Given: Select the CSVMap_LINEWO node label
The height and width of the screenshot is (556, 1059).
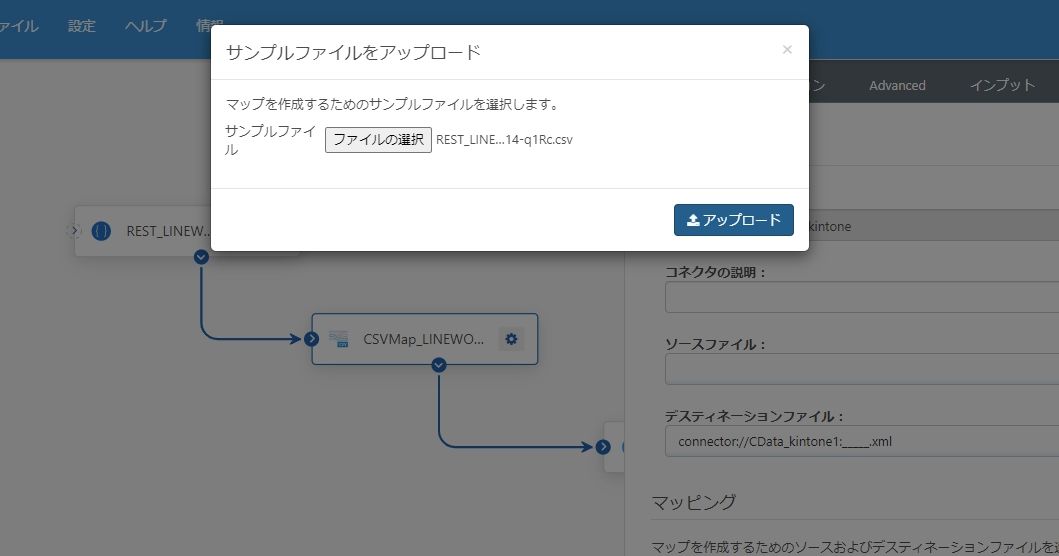Looking at the screenshot, I should (x=423, y=339).
